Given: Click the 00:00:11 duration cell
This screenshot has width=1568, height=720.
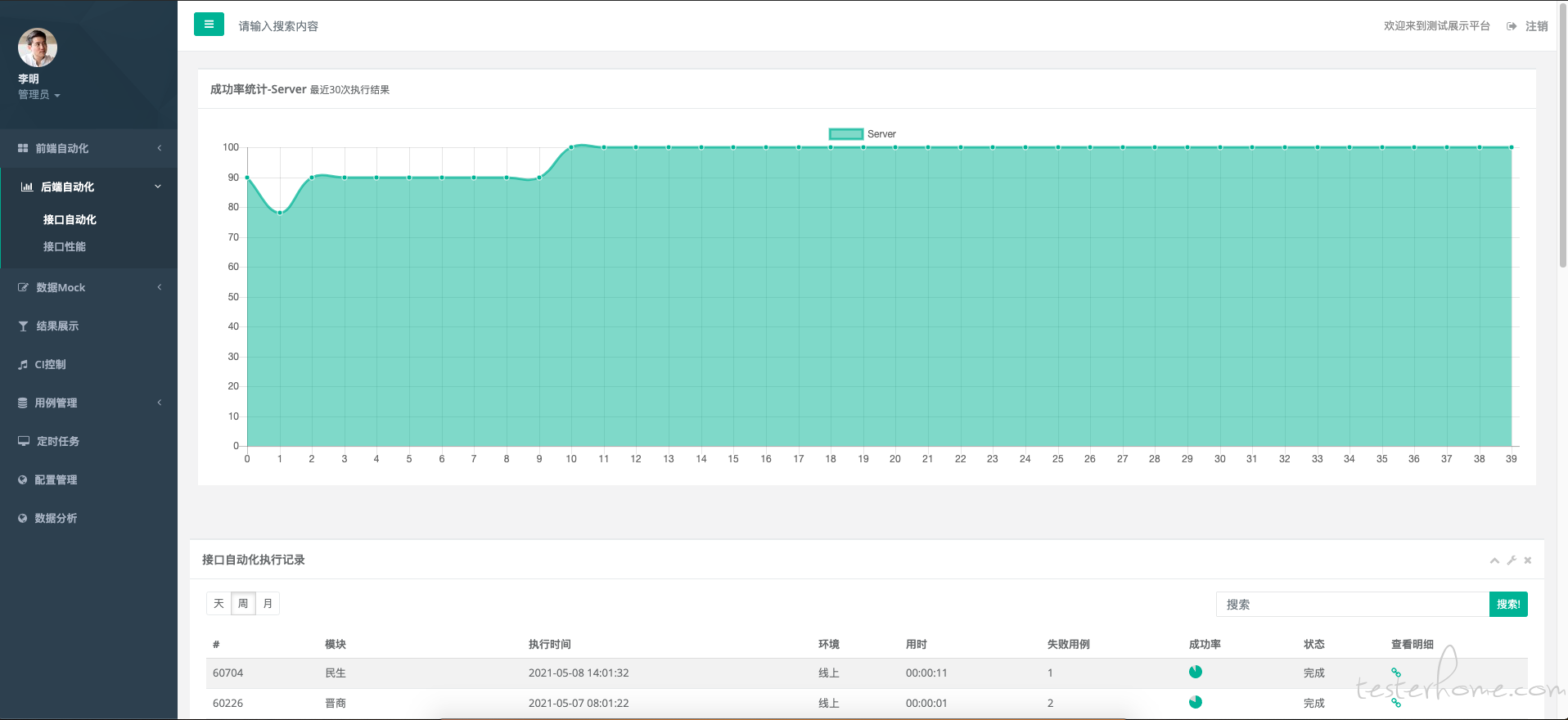Looking at the screenshot, I should pos(926,673).
